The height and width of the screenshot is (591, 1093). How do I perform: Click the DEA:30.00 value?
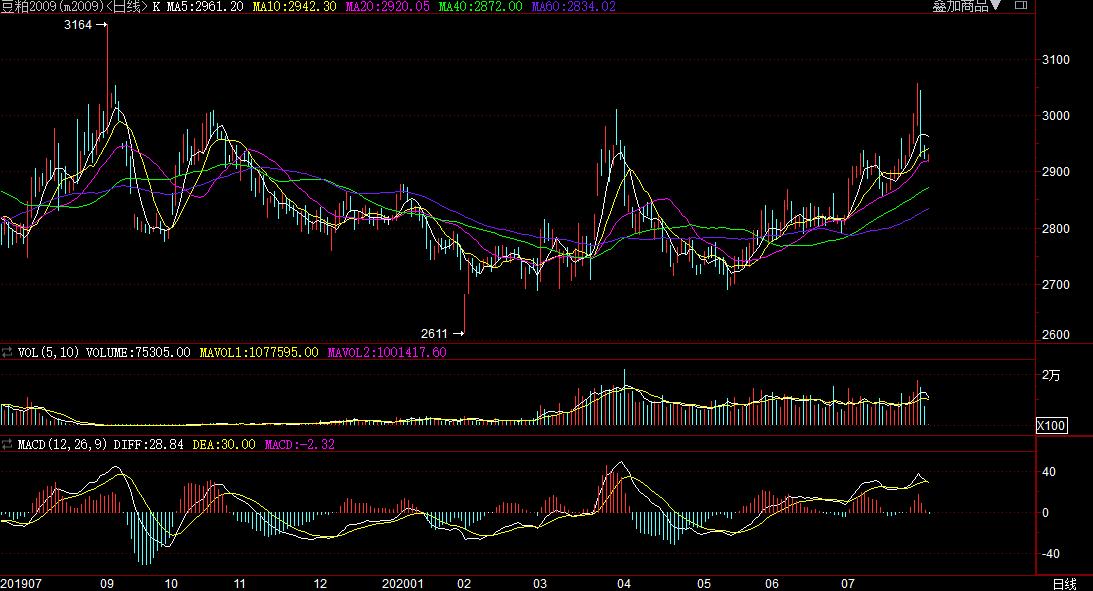click(224, 444)
